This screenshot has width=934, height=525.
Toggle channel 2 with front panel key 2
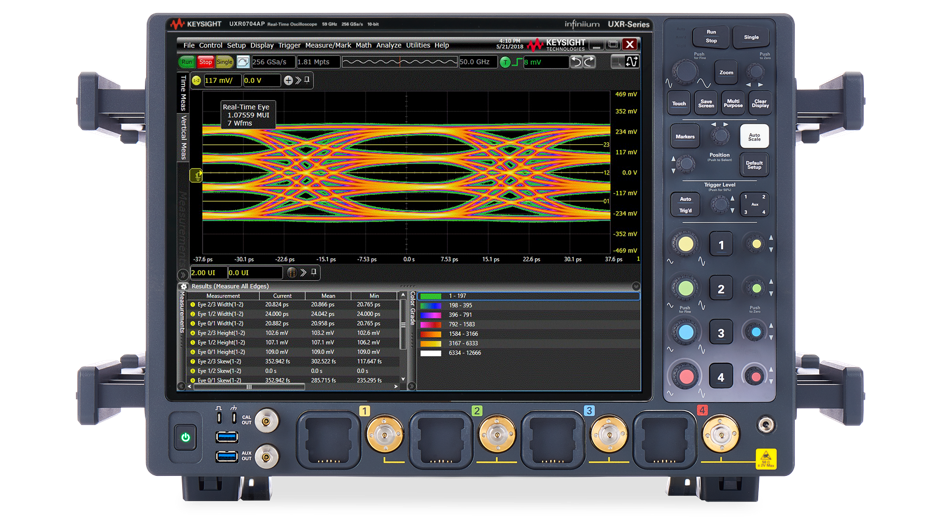721,289
